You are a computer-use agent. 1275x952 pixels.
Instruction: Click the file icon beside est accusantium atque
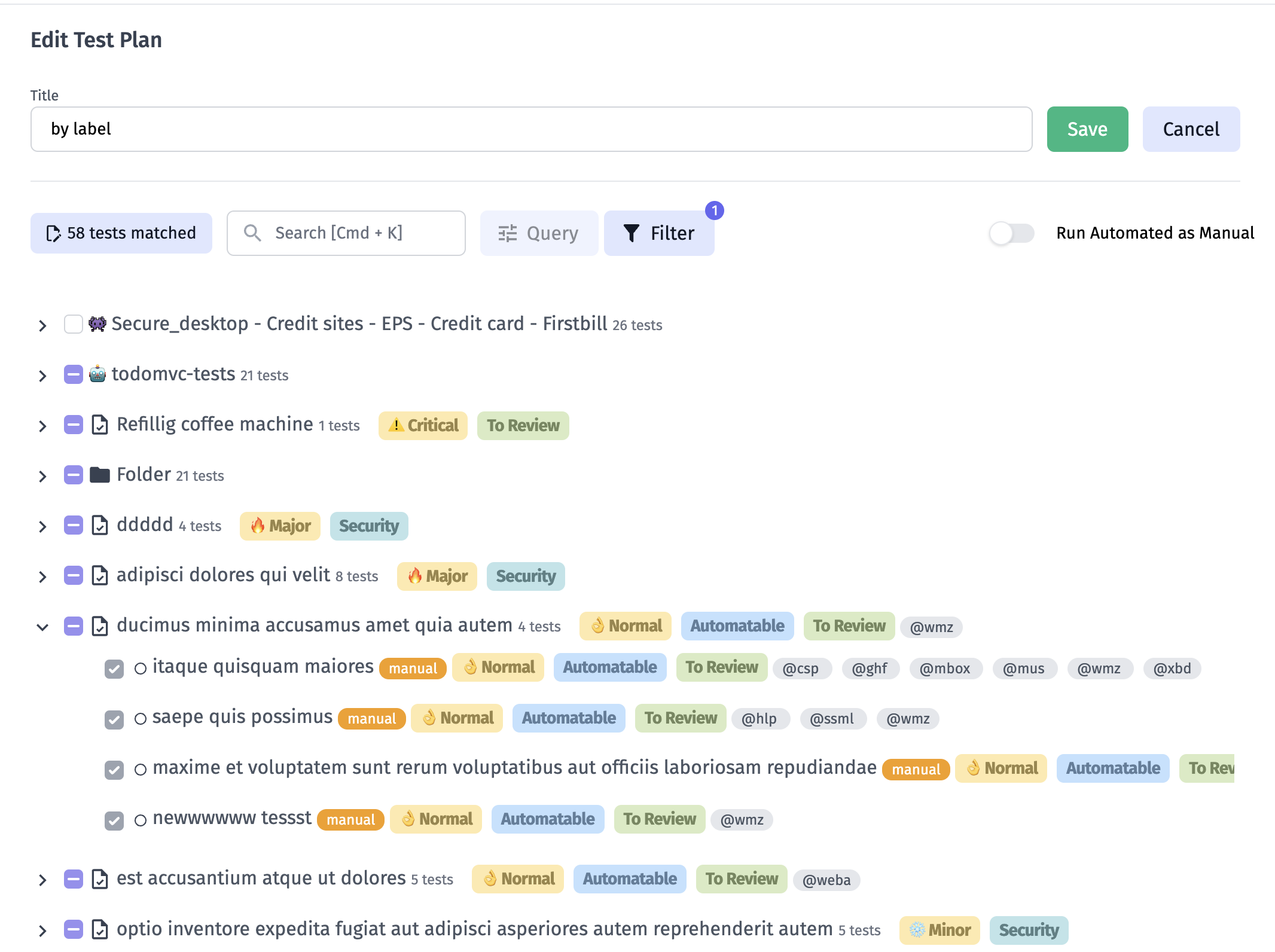click(100, 880)
